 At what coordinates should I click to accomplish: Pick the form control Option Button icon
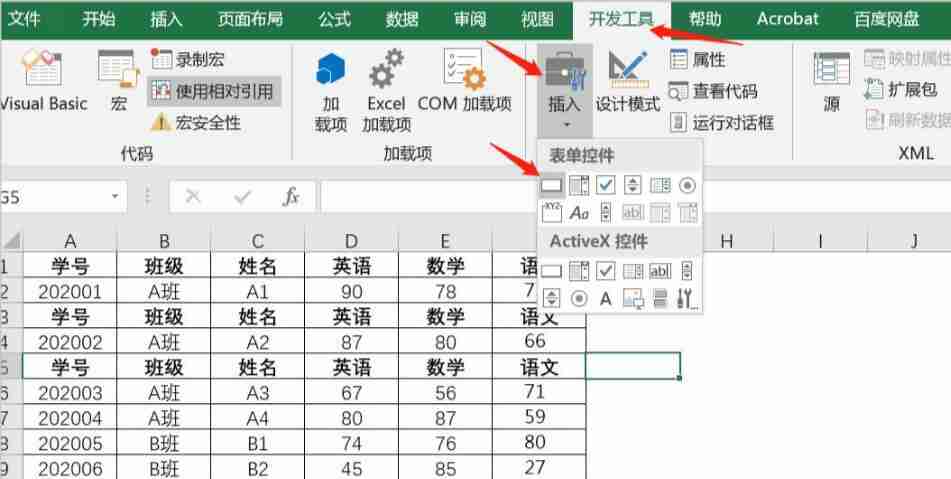[687, 186]
